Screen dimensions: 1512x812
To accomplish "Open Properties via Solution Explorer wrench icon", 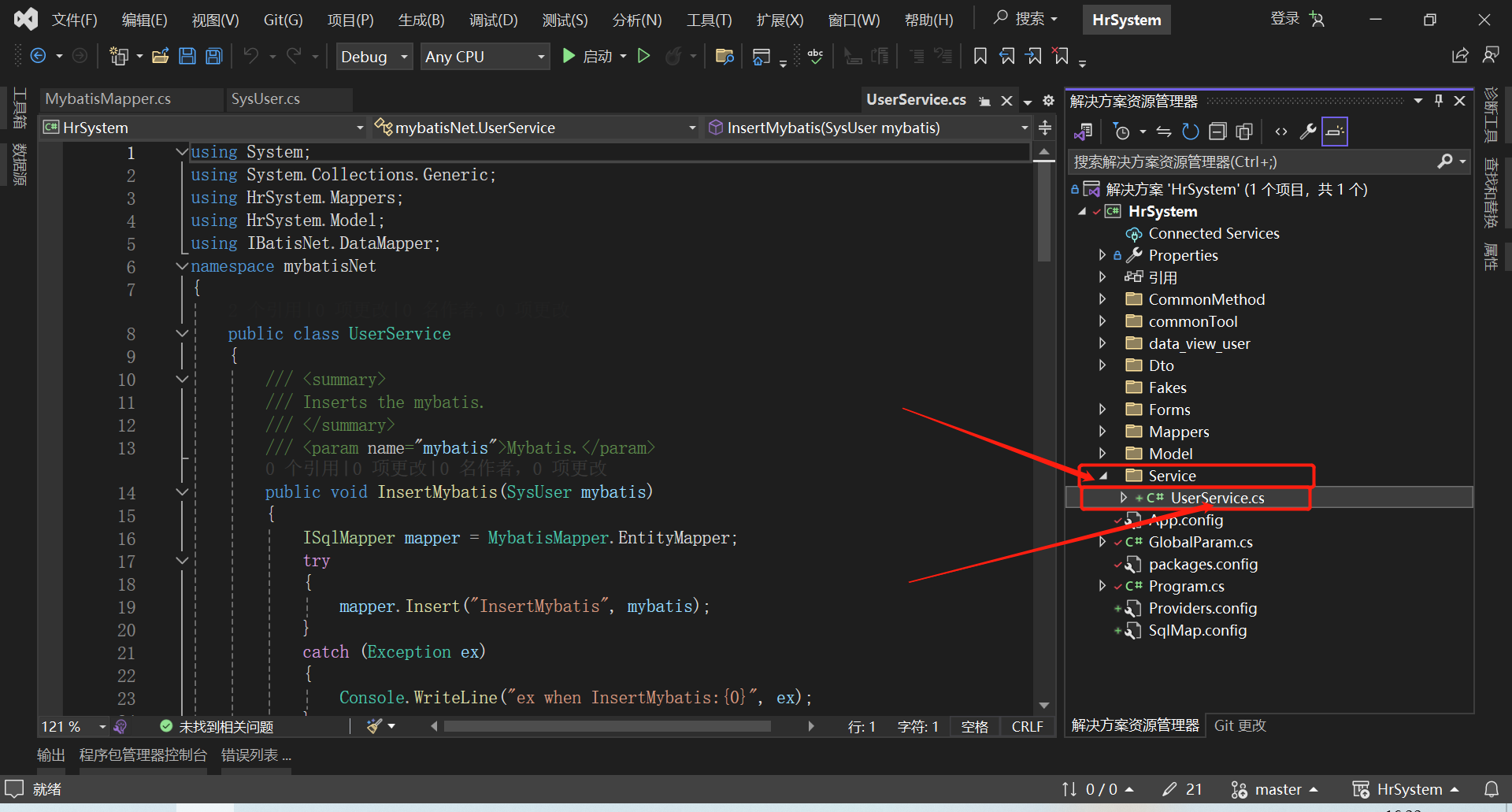I will [x=1307, y=131].
